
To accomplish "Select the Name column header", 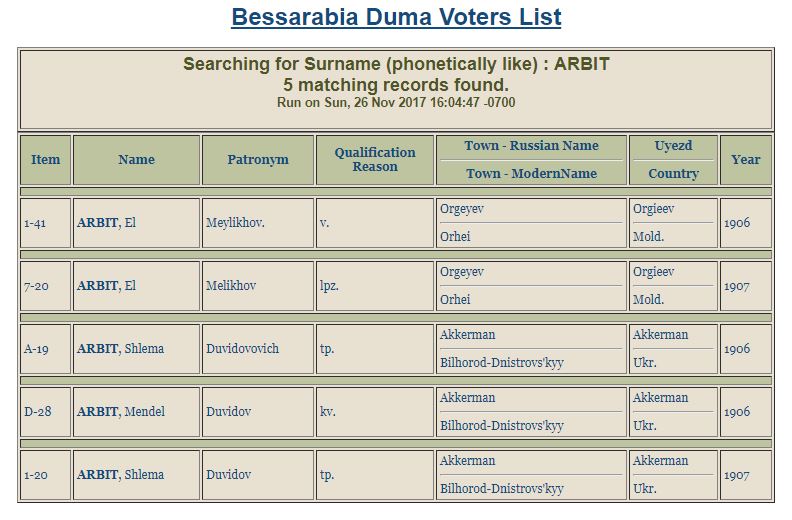I will tap(136, 160).
